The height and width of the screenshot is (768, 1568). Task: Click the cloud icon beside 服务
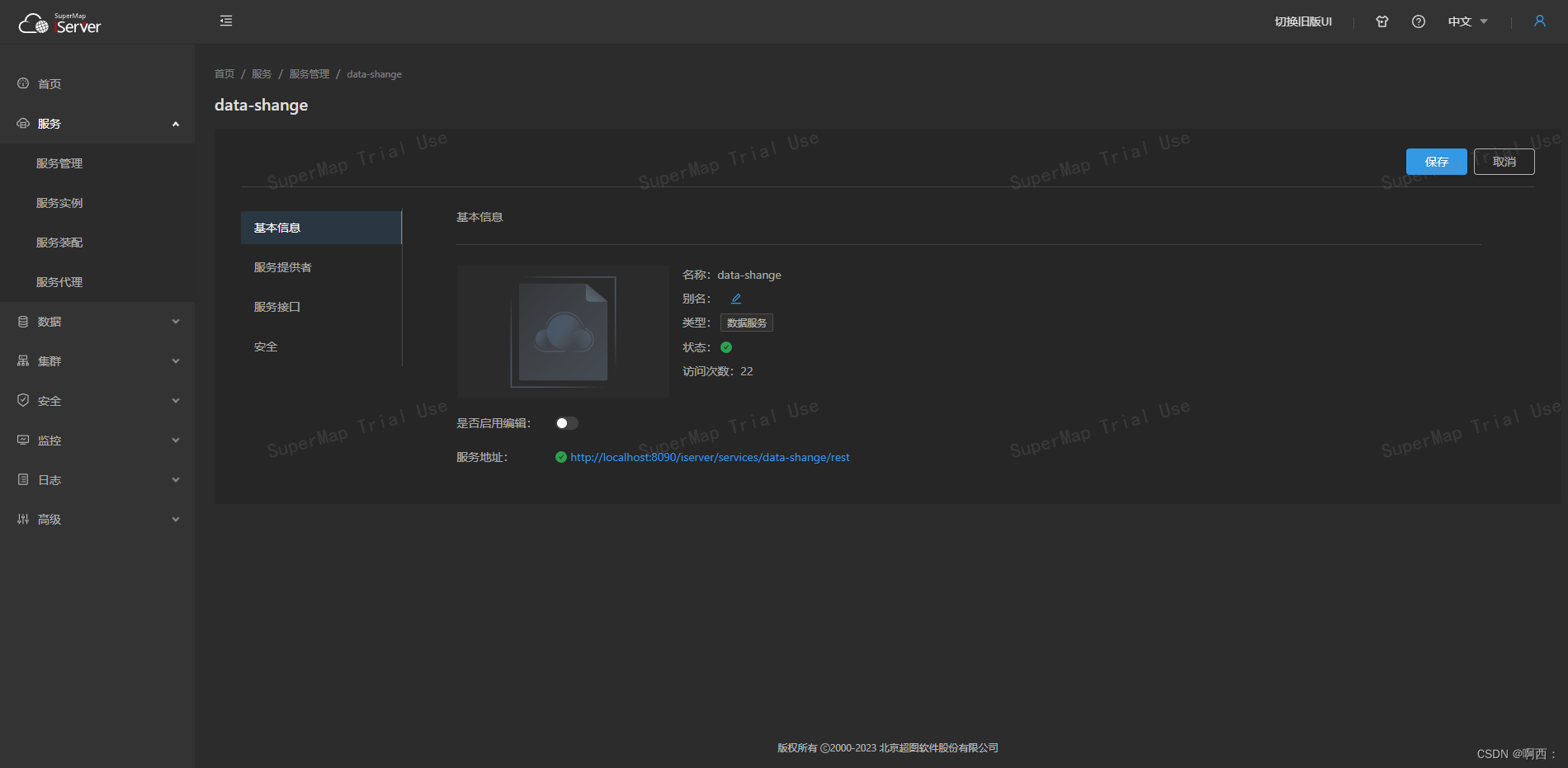click(x=23, y=123)
